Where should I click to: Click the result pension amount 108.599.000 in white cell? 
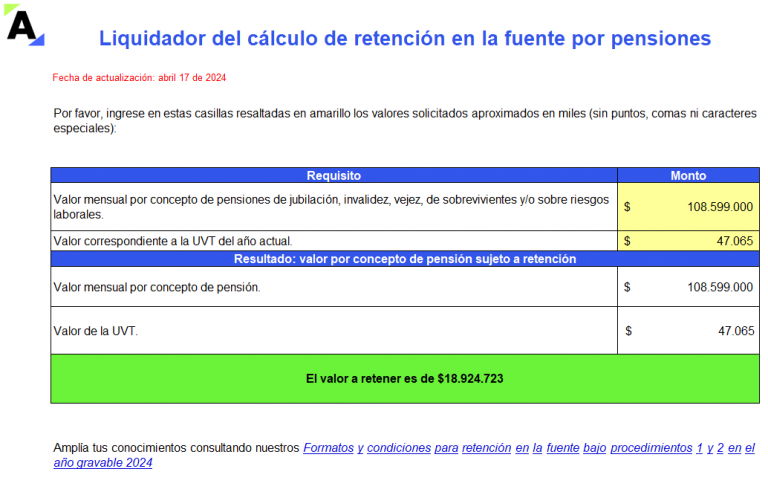pyautogui.click(x=688, y=287)
